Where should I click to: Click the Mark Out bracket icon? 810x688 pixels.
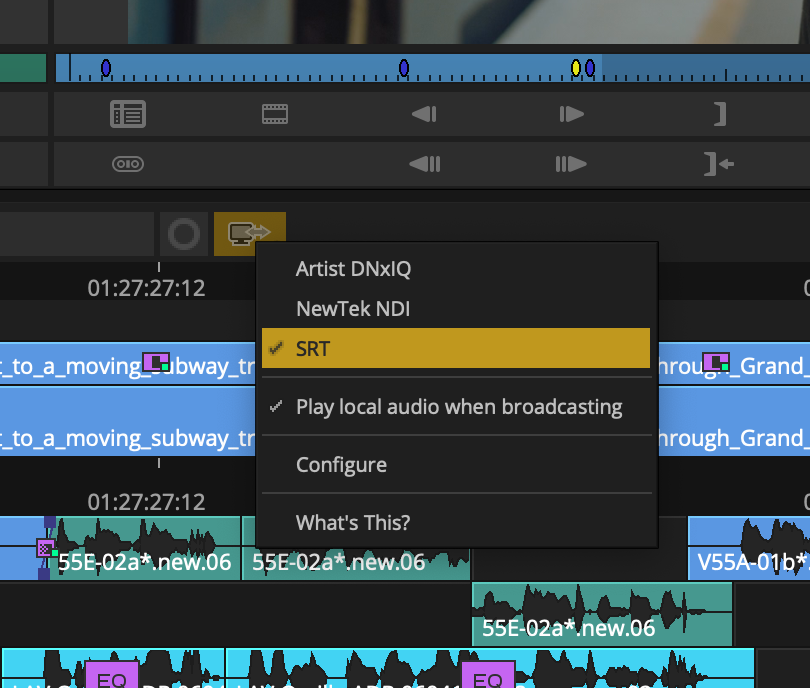[x=719, y=113]
